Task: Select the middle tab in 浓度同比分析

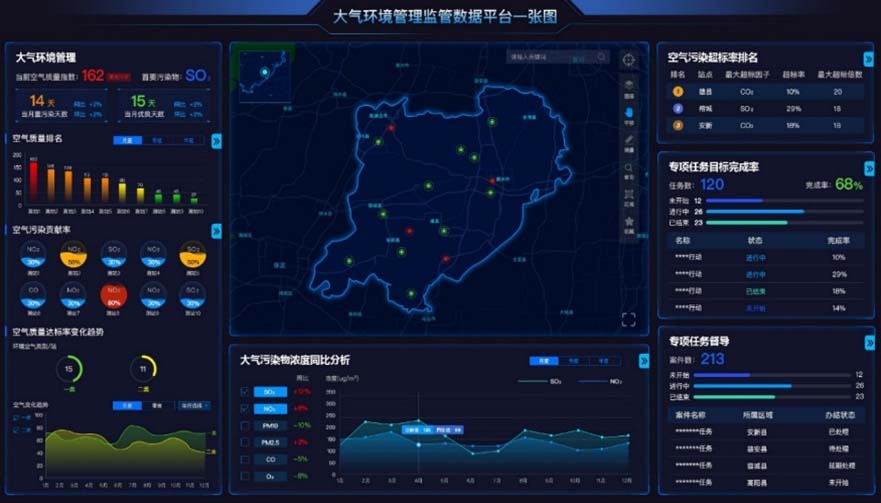Action: point(574,361)
